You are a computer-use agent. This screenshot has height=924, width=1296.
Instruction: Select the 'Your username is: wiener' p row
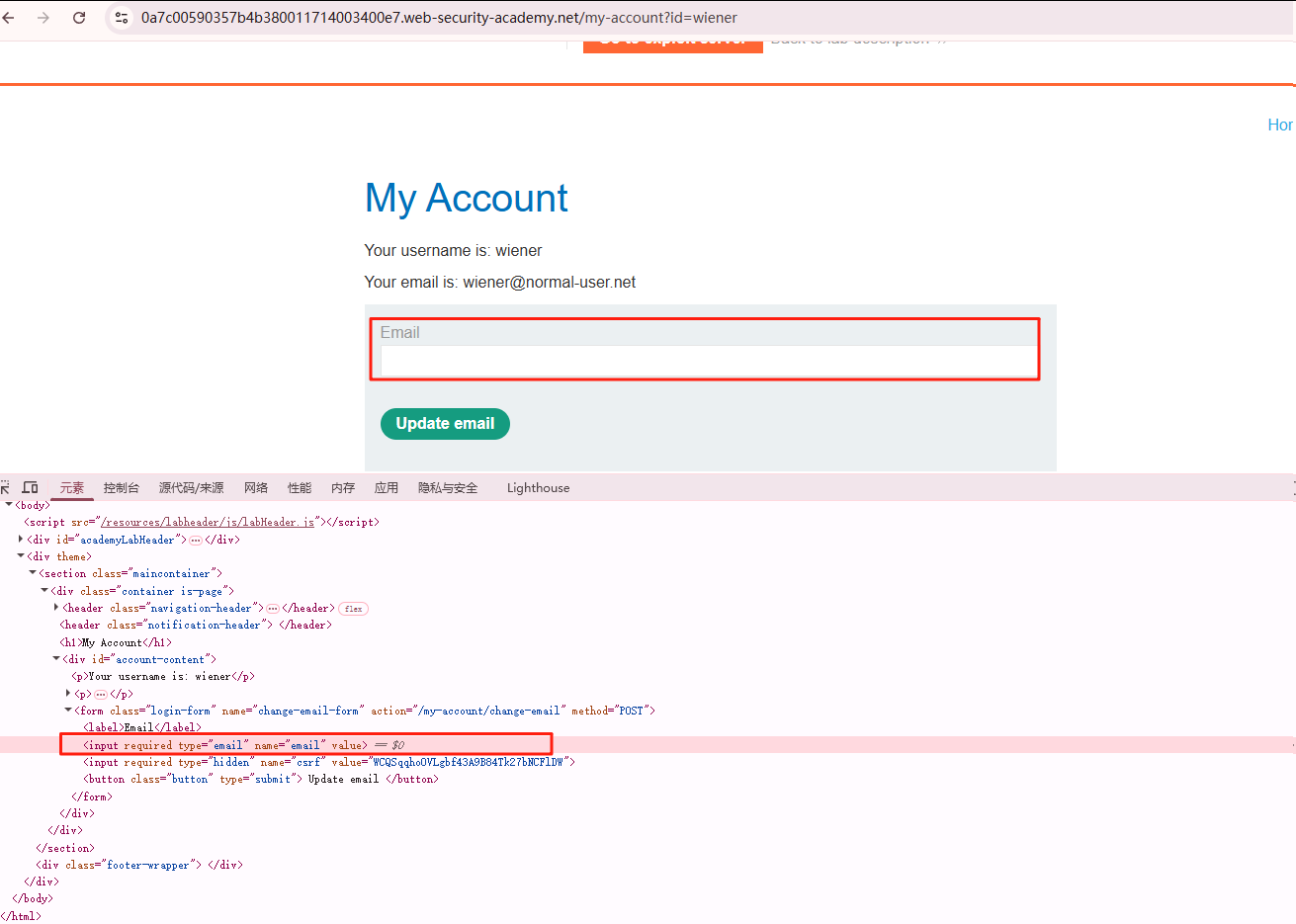(x=648, y=676)
